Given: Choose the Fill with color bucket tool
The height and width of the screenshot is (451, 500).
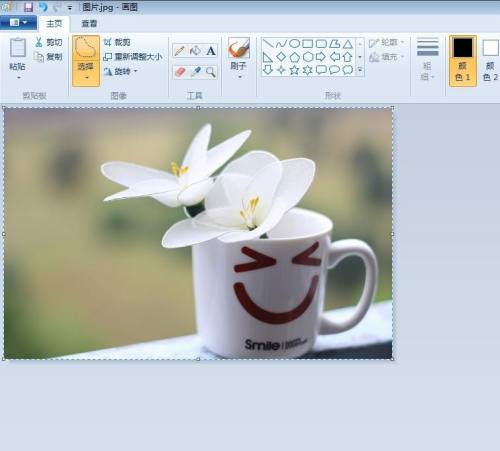Looking at the screenshot, I should point(195,51).
